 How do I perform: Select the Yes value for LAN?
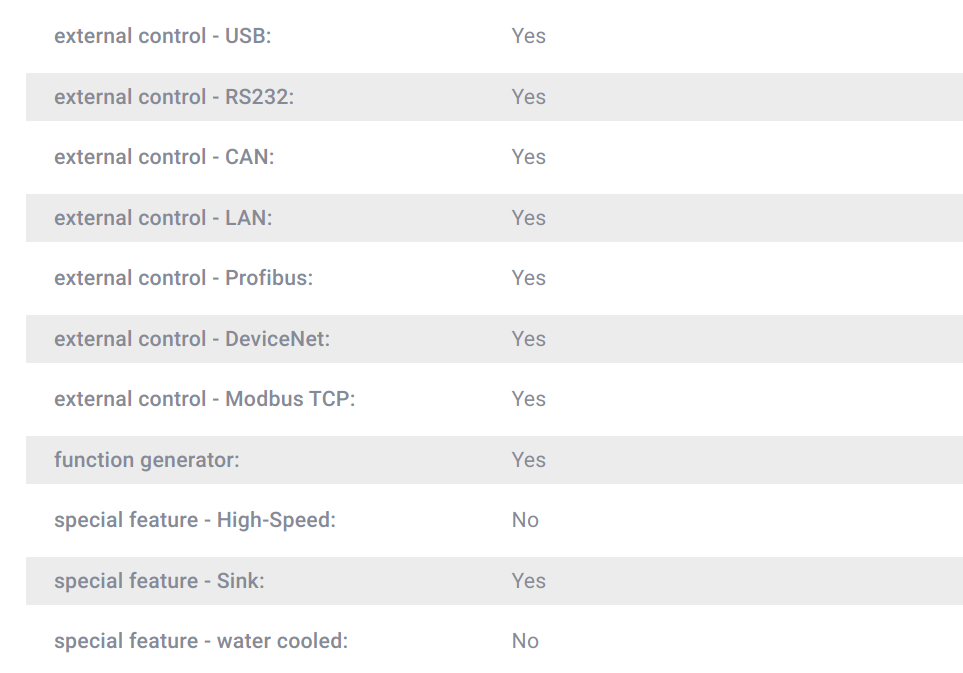click(528, 218)
